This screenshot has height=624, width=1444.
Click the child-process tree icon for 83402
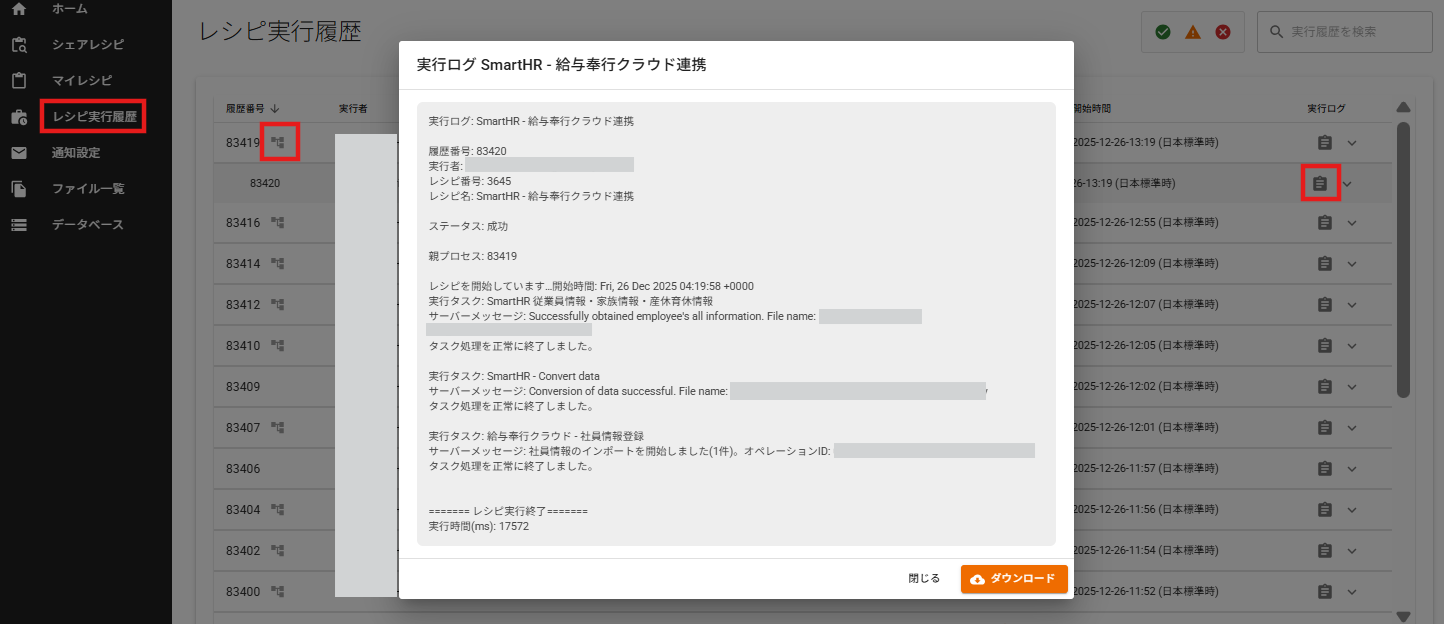(x=278, y=550)
